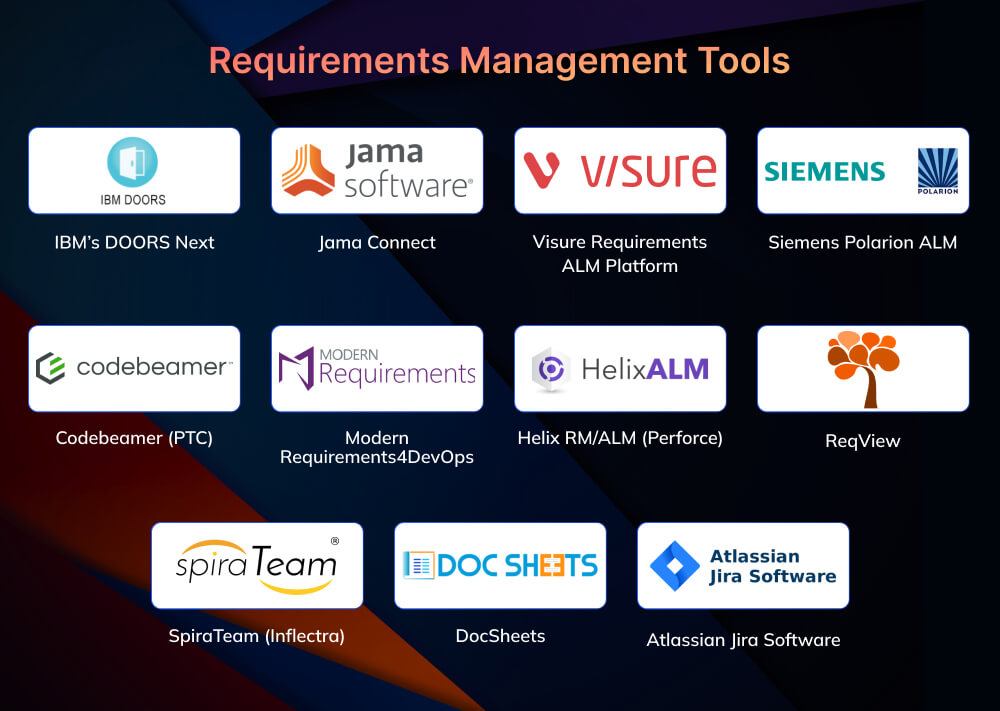Click the DocSheets document list icon
The width and height of the screenshot is (1000, 711).
(418, 565)
